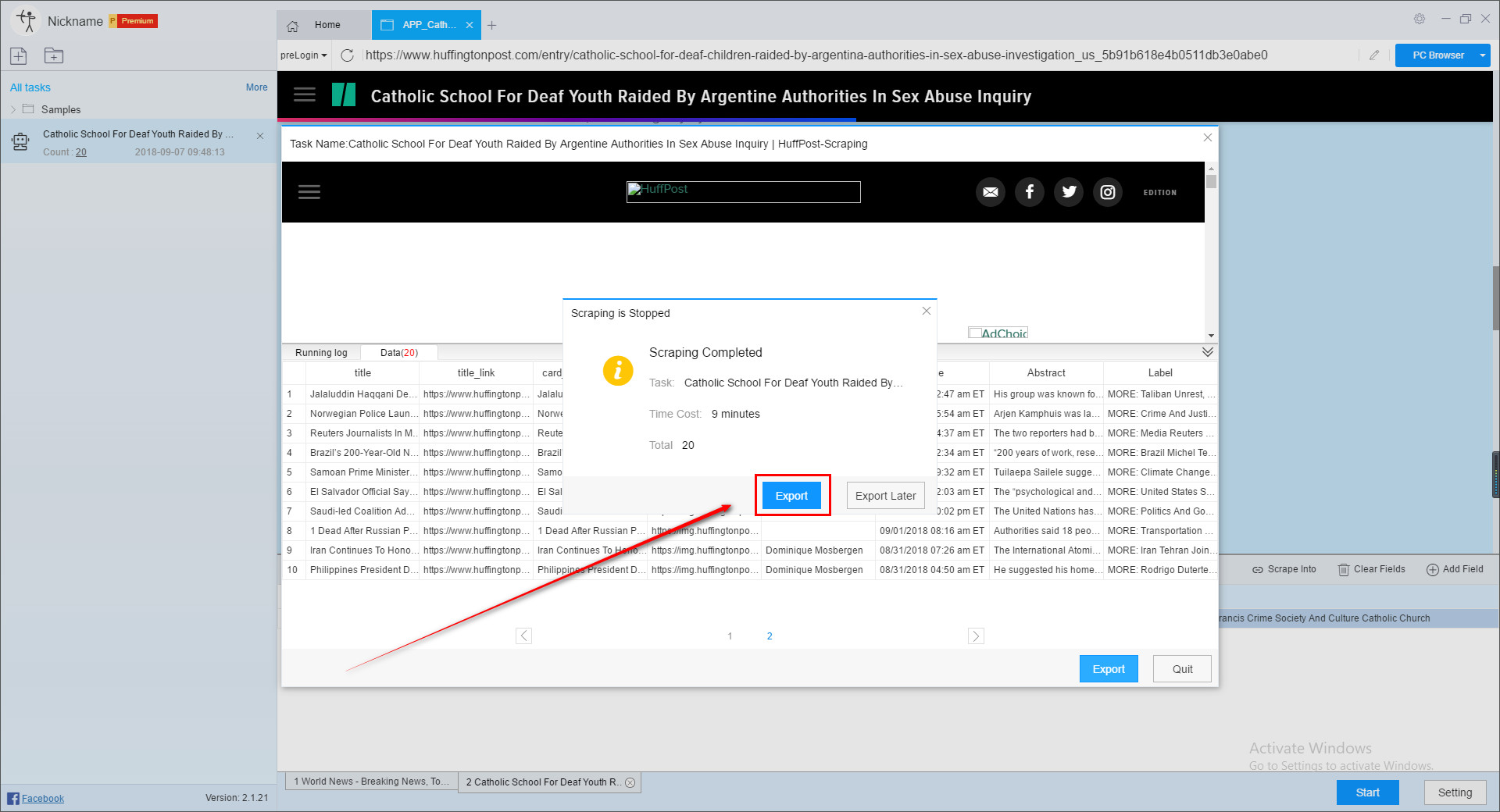Image resolution: width=1500 pixels, height=812 pixels.
Task: Close the Catholic School bottom tab
Action: pos(630,782)
